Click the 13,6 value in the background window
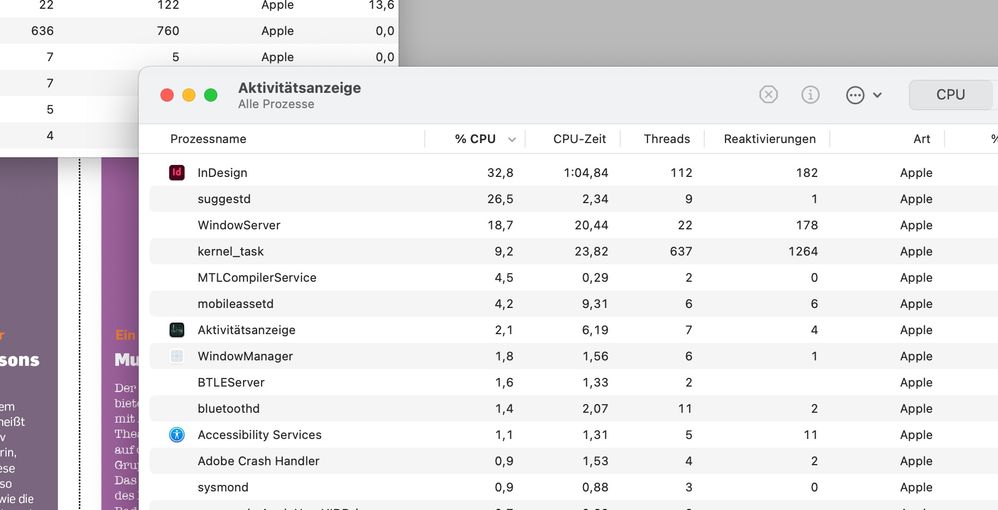This screenshot has height=510, width=998. (x=381, y=6)
